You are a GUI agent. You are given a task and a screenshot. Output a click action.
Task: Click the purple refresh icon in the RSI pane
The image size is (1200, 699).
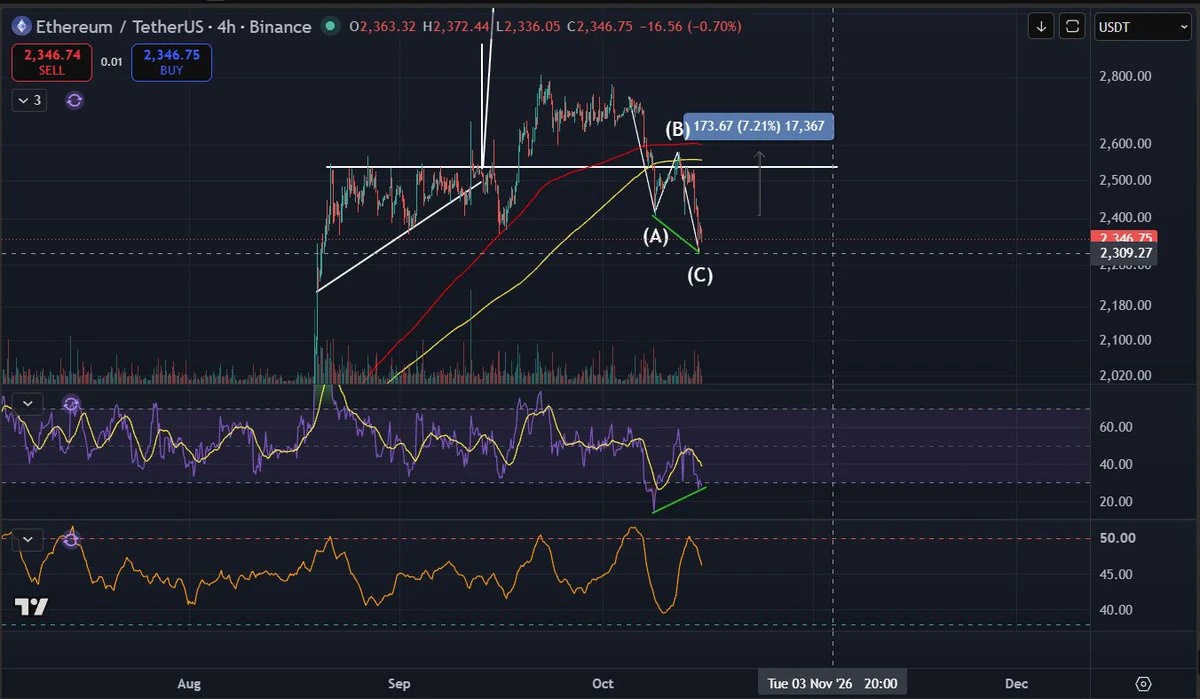(x=71, y=404)
